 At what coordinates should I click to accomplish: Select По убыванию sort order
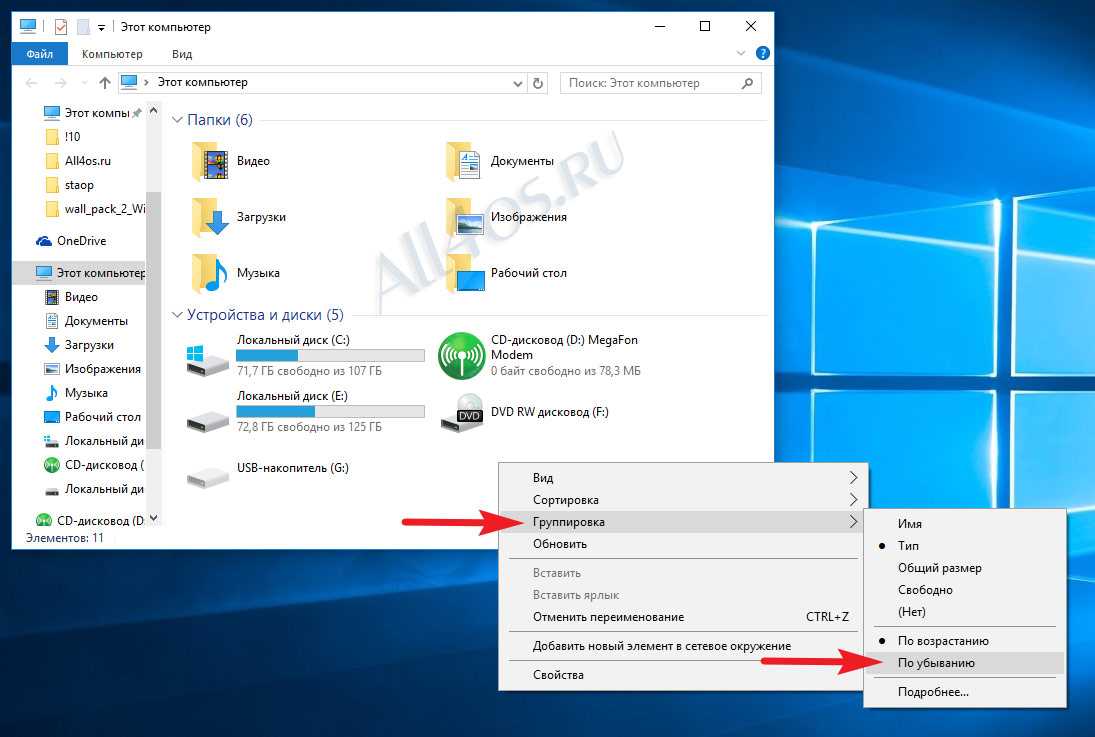[935, 663]
